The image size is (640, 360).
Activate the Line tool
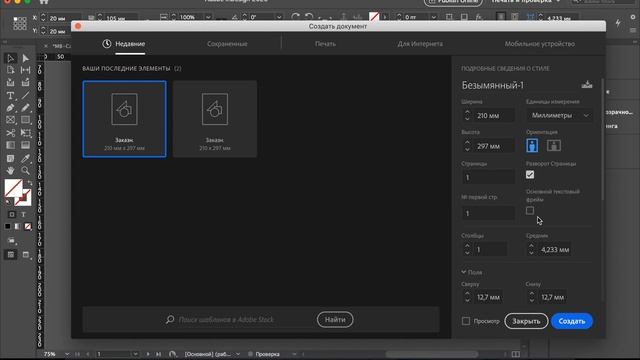25,96
